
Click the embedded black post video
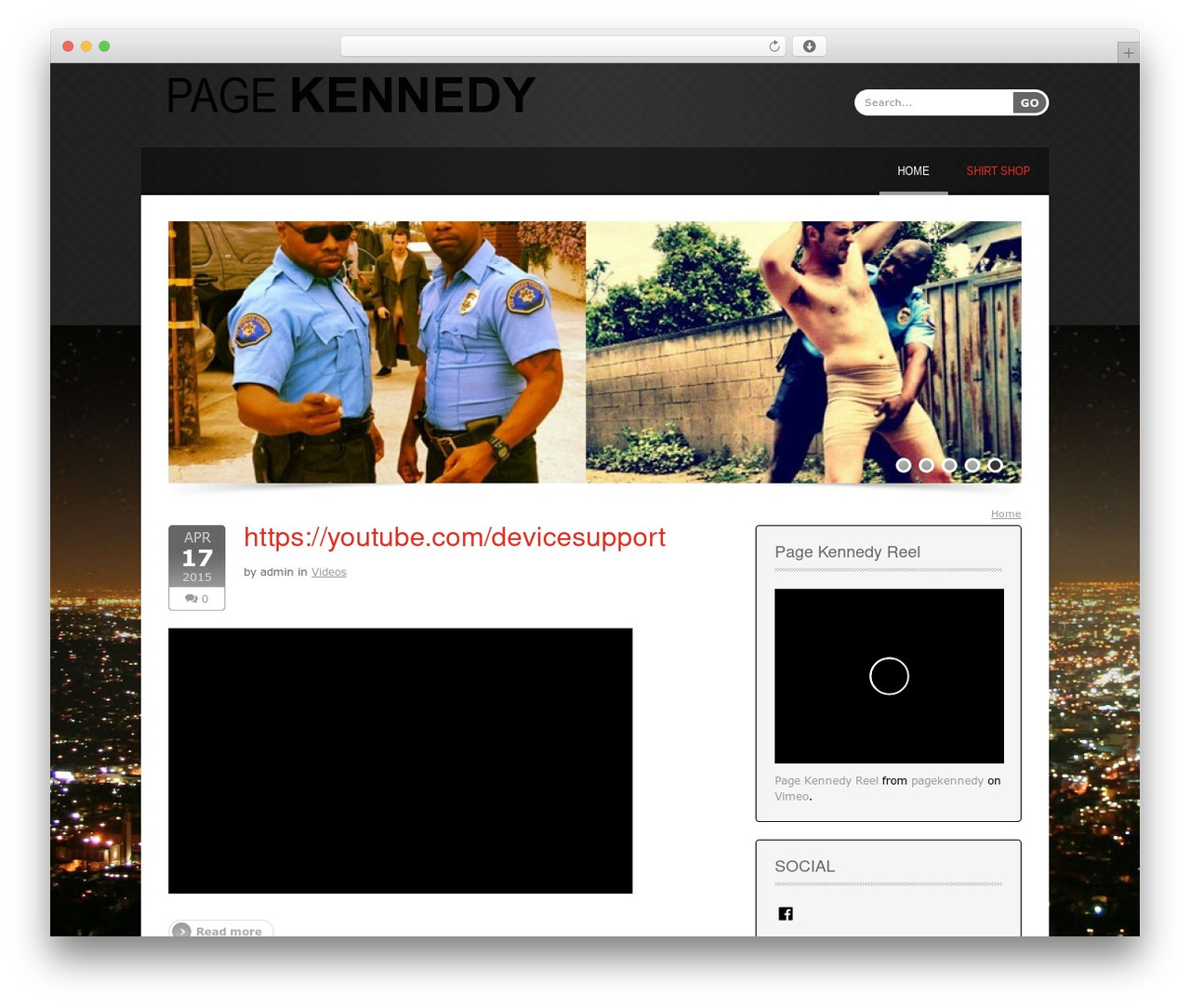400,761
